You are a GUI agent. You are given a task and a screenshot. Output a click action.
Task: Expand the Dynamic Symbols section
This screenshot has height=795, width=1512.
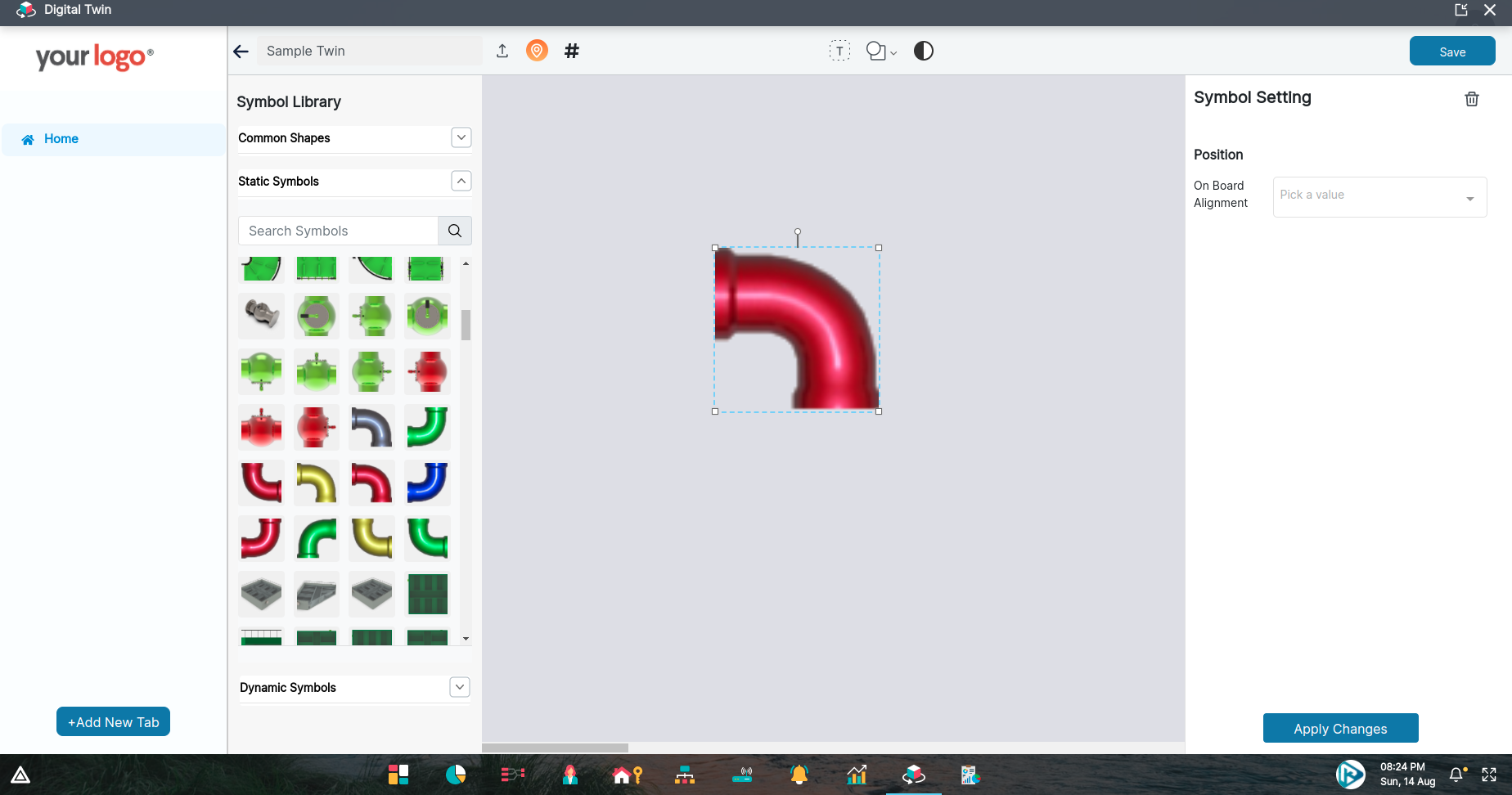459,687
